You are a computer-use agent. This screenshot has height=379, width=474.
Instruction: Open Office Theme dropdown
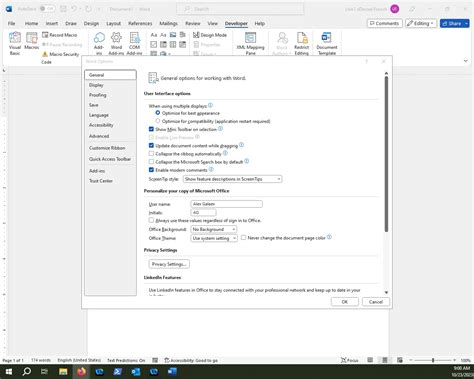tap(214, 238)
